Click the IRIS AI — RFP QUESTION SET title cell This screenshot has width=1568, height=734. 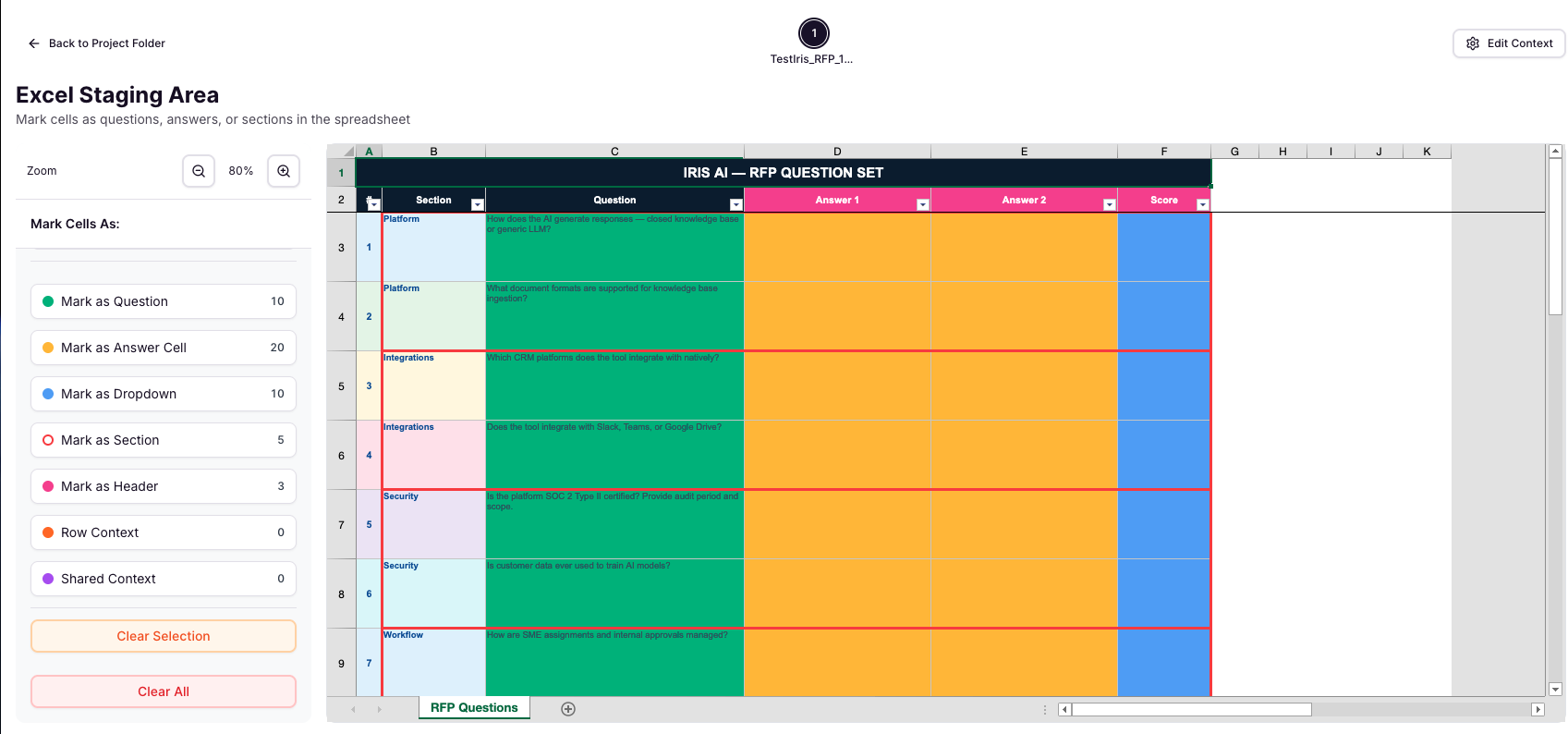click(784, 173)
